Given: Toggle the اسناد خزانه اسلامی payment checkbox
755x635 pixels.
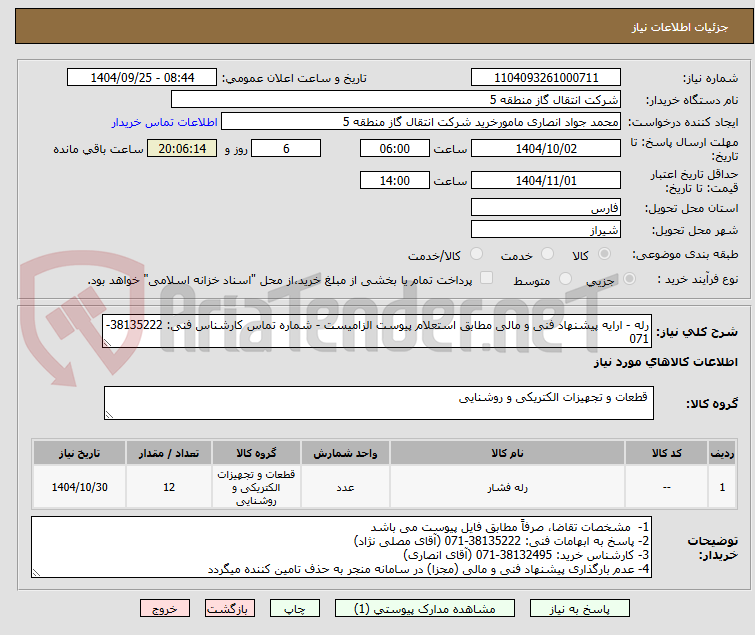Looking at the screenshot, I should click(487, 278).
